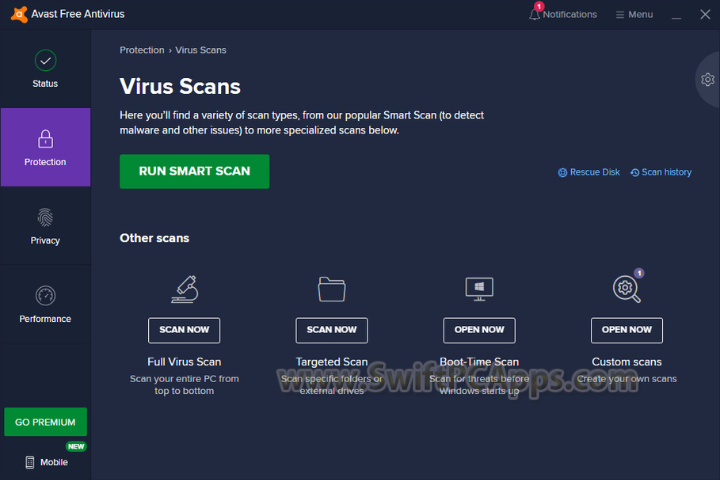This screenshot has height=480, width=720.
Task: Click the Other scans heading
Action: click(154, 238)
